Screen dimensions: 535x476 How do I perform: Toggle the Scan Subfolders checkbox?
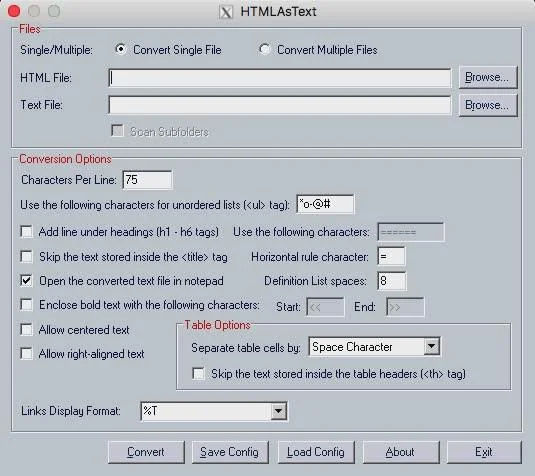coord(117,131)
